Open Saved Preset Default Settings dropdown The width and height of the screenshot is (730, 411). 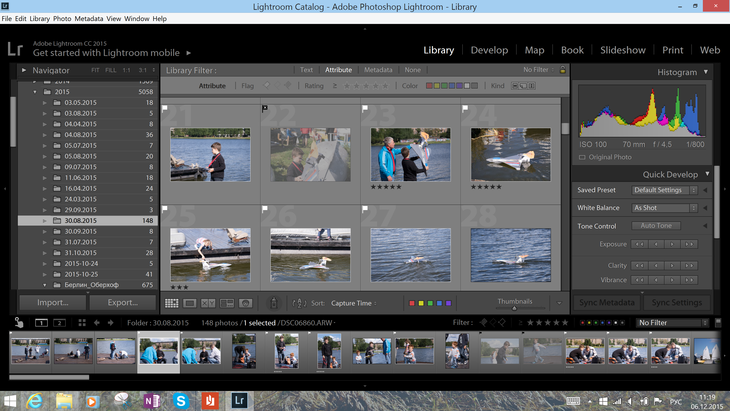tap(664, 190)
